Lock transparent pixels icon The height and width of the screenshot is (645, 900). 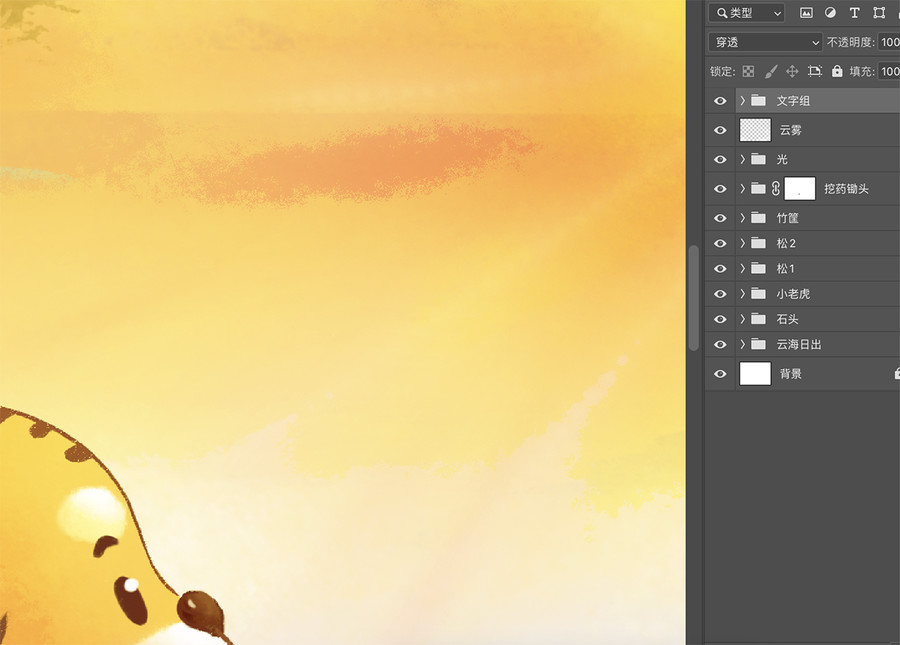[x=748, y=71]
